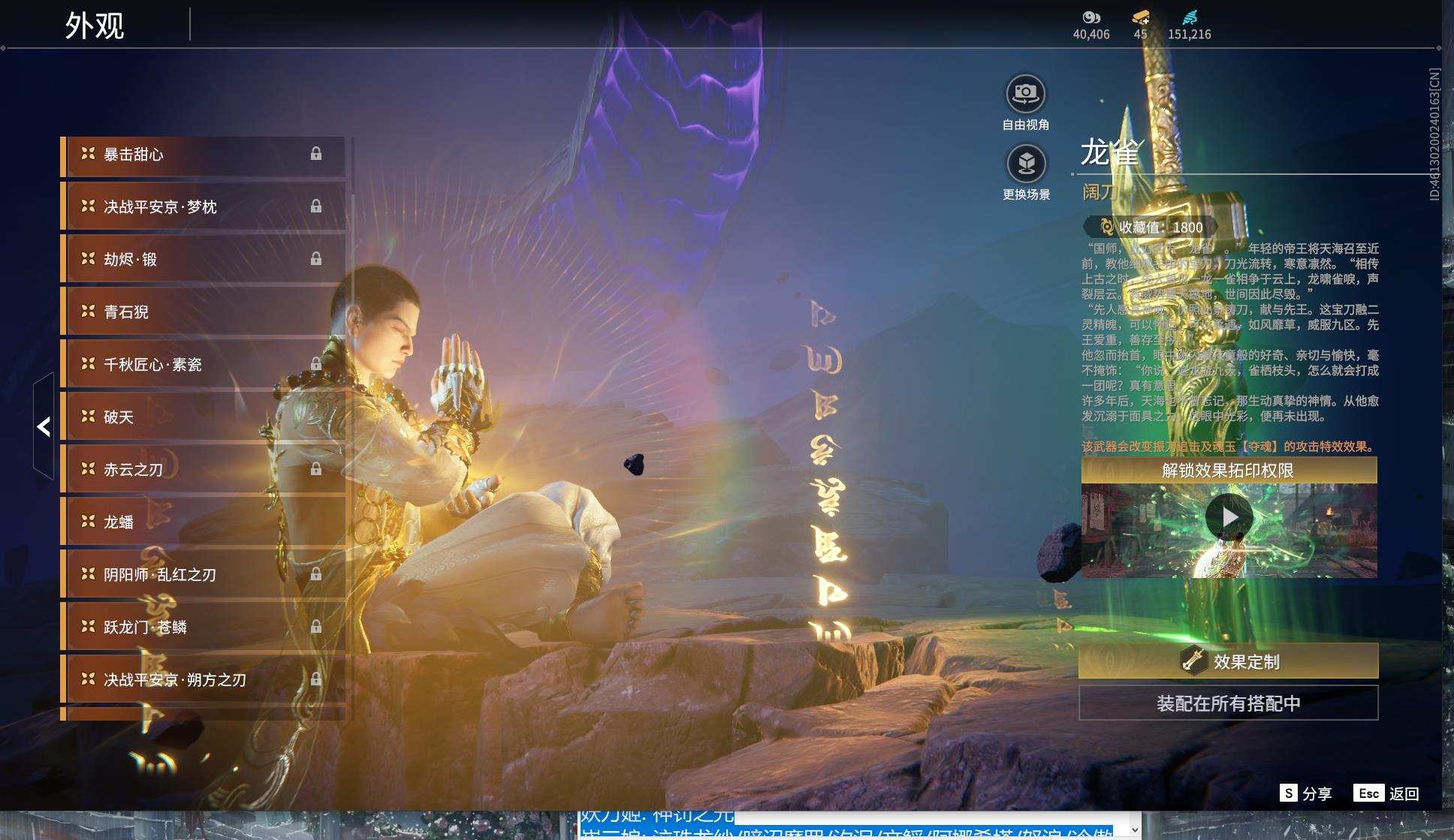This screenshot has width=1454, height=840.
Task: Click the 收藏值 collection value badge
Action: coord(1152,227)
